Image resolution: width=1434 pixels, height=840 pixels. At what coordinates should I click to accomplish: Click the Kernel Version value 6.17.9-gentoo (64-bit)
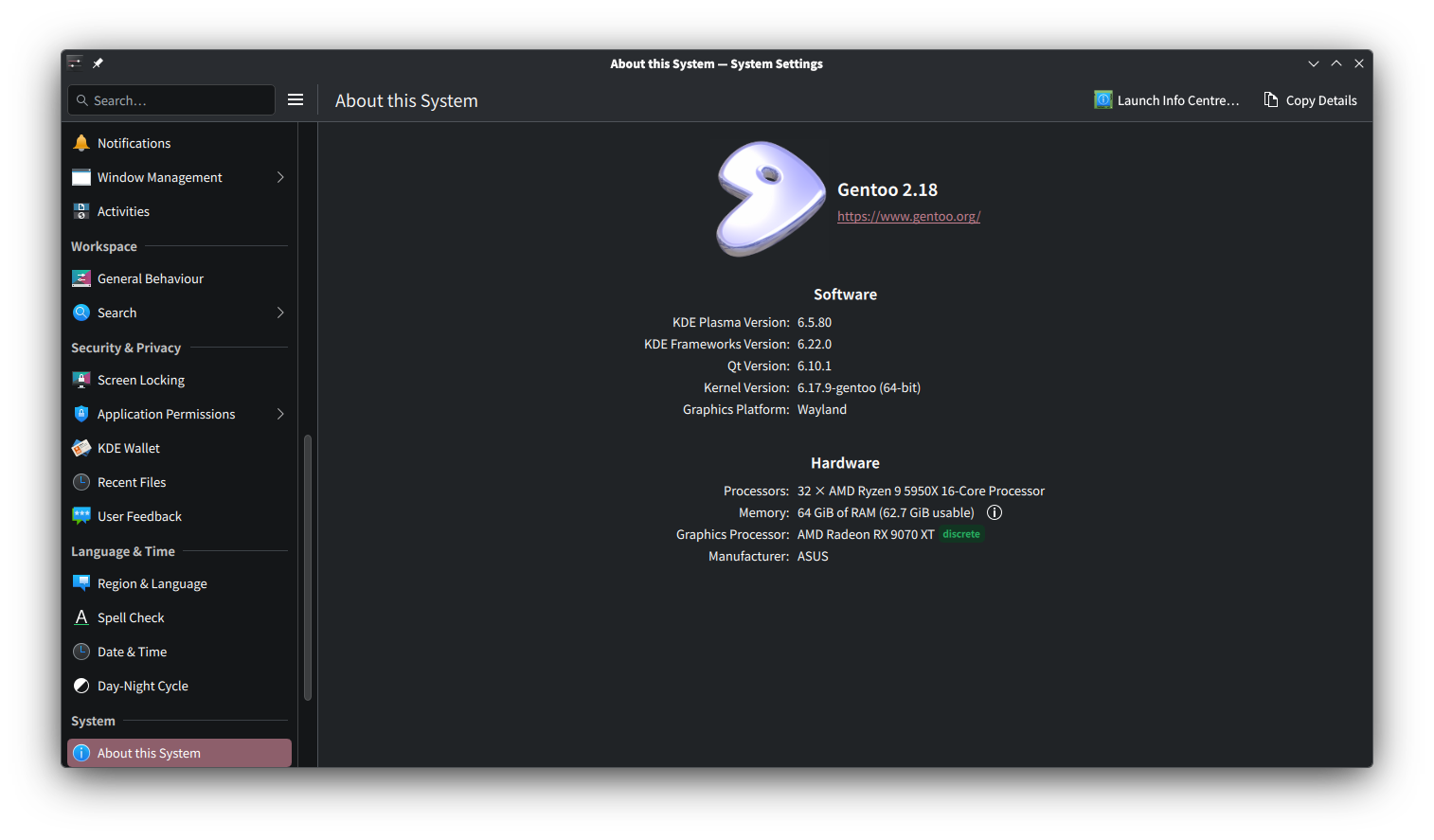(859, 387)
